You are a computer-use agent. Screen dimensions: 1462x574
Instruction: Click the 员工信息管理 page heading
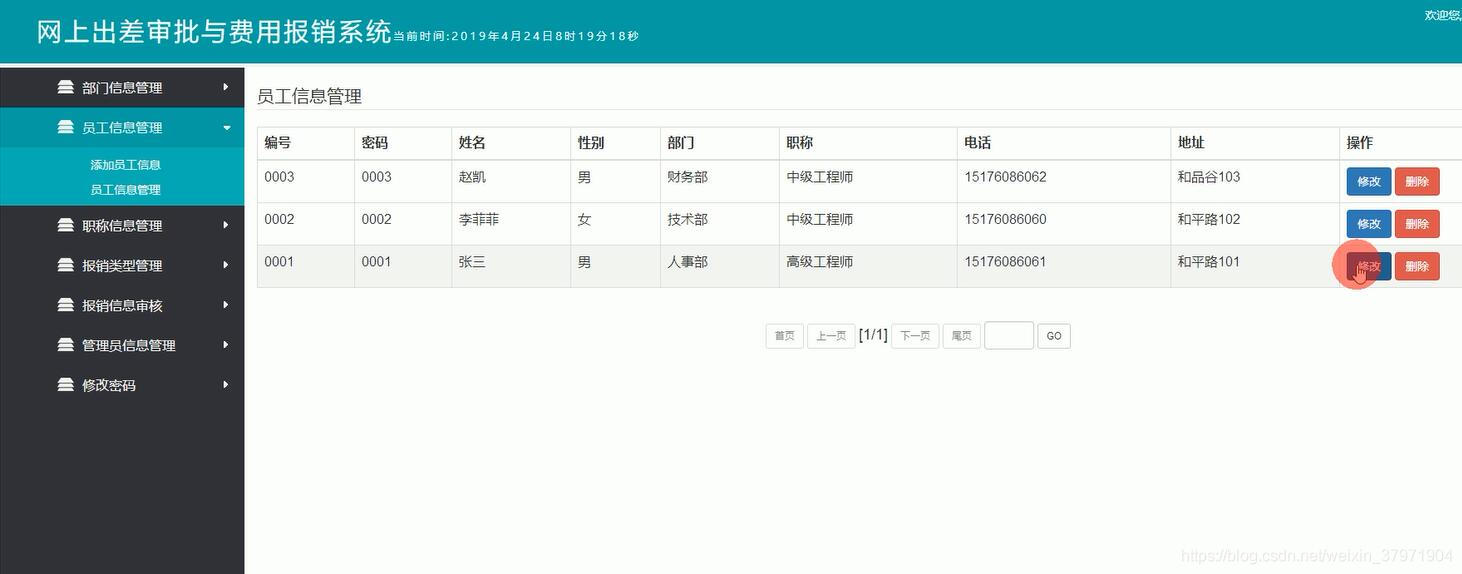309,97
